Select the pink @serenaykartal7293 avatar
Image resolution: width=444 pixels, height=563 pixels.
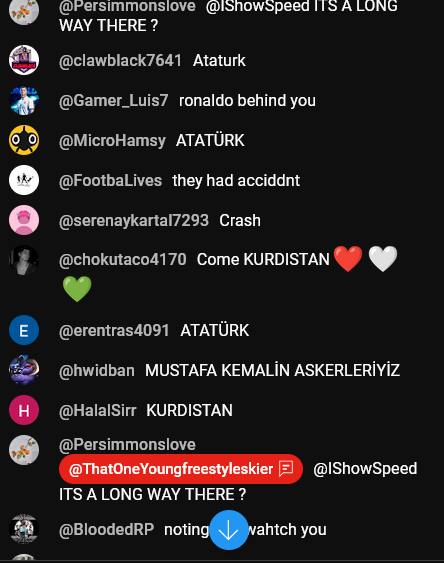pos(24,220)
